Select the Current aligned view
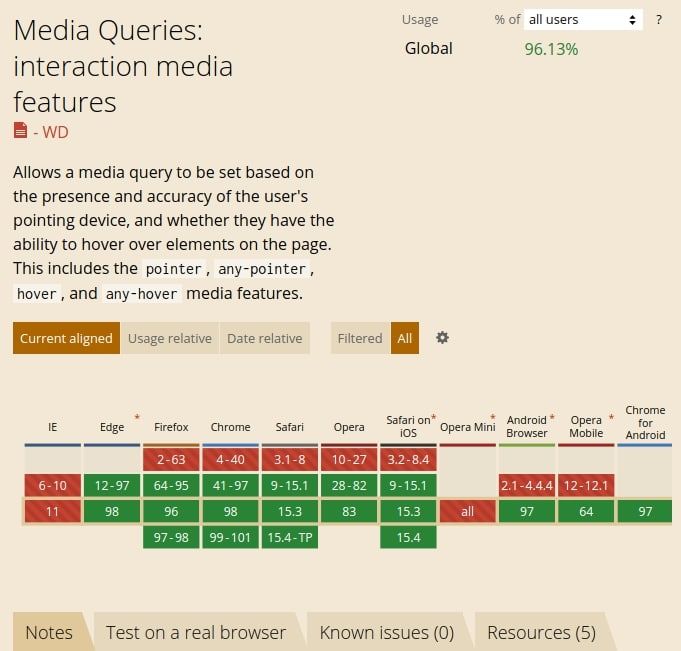This screenshot has width=681, height=651. click(66, 338)
